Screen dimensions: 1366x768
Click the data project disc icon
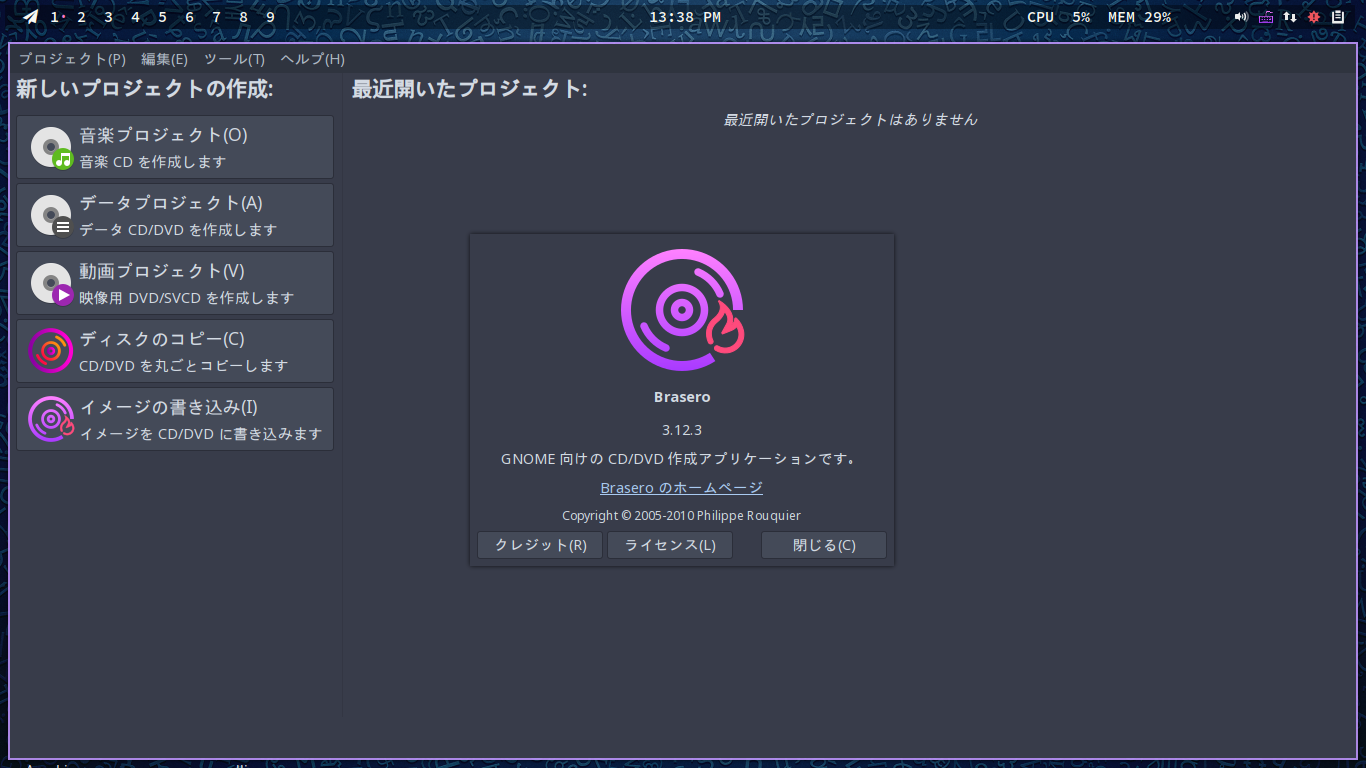[52, 215]
